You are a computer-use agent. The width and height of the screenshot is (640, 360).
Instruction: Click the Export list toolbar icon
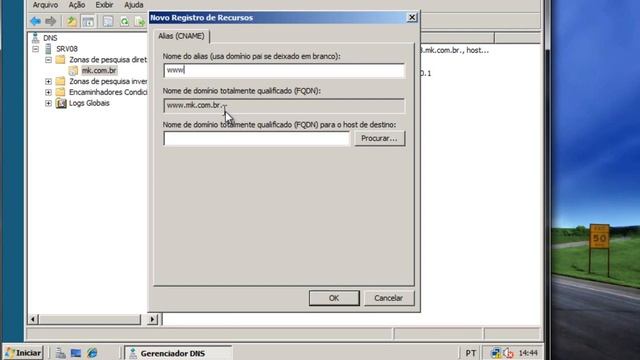(x=140, y=21)
